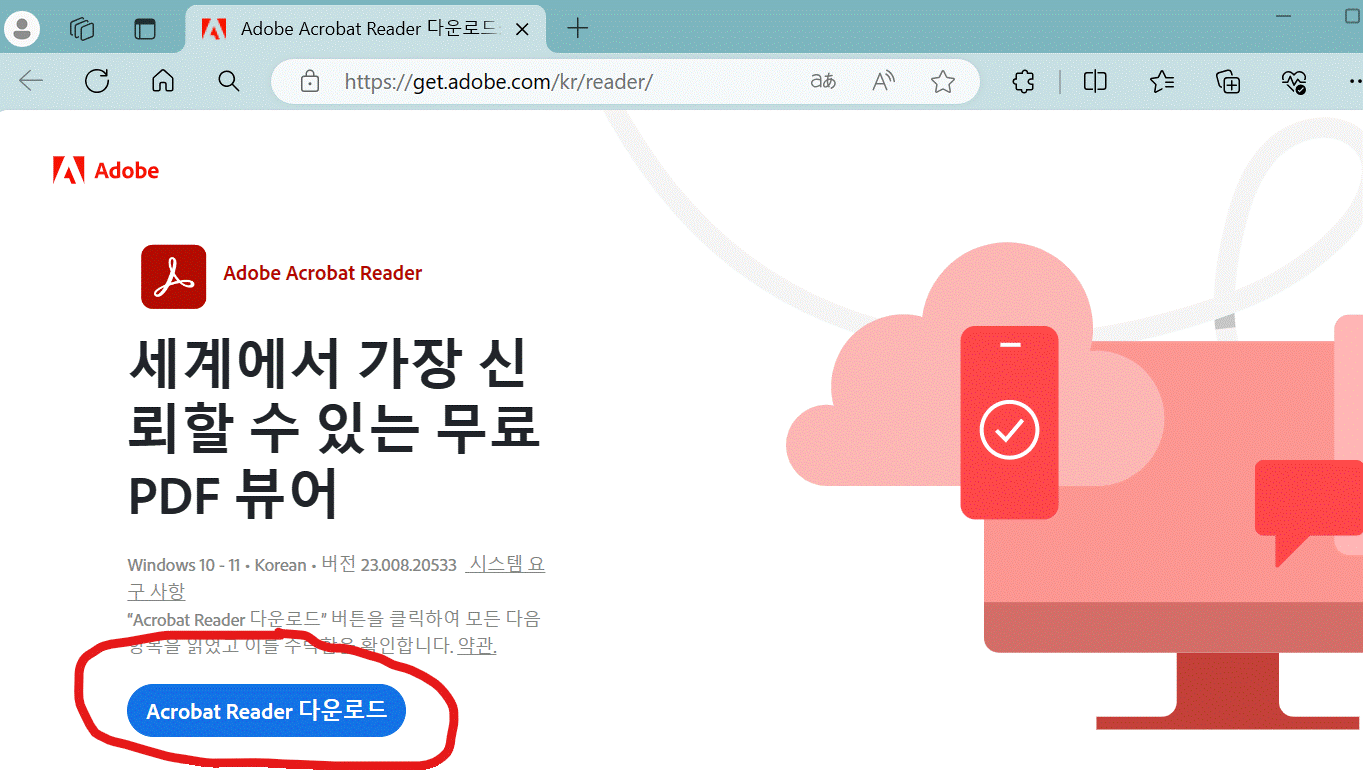Open the Collections icon
Viewport: 1363px width, 771px height.
(x=1228, y=81)
